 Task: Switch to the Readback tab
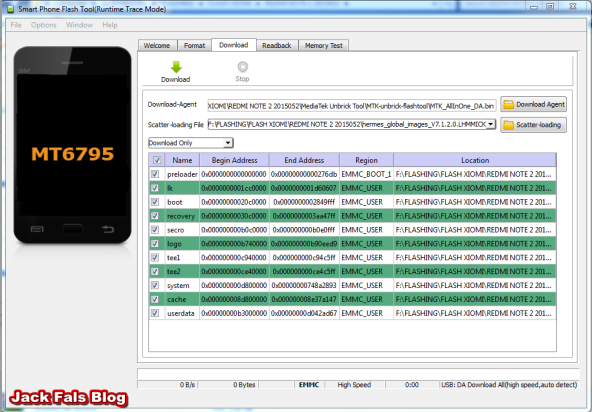coord(277,45)
